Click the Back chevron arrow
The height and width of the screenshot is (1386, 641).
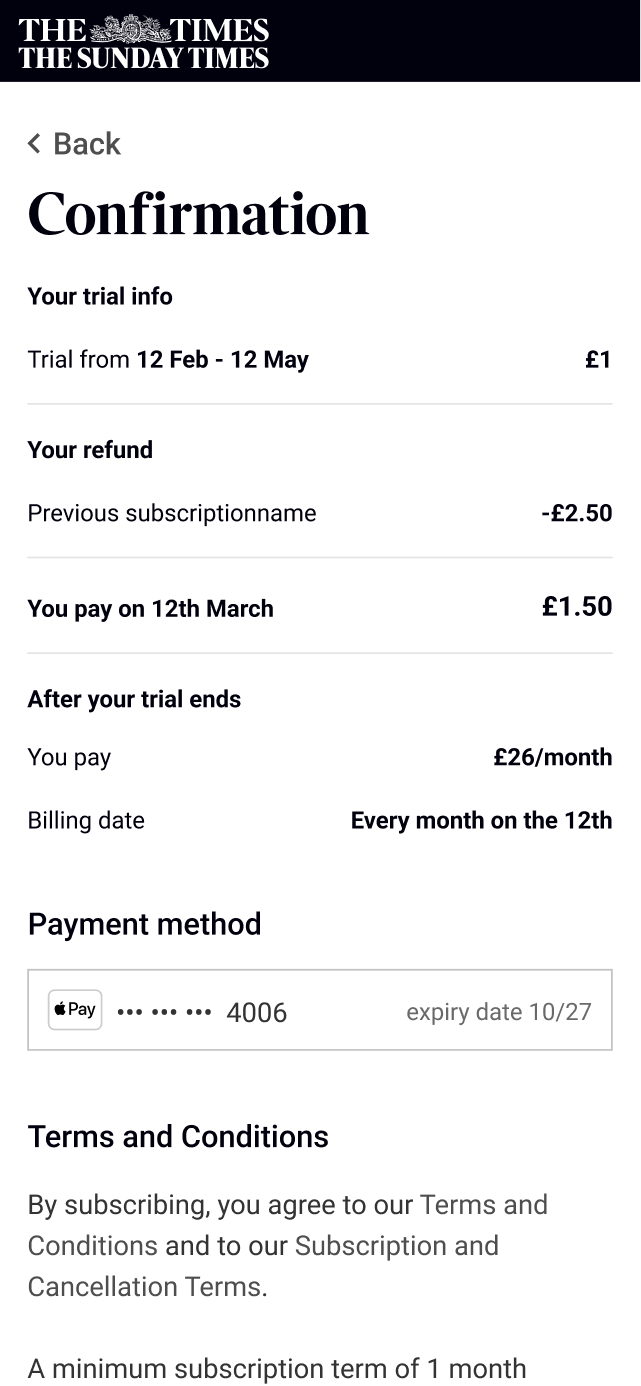34,144
